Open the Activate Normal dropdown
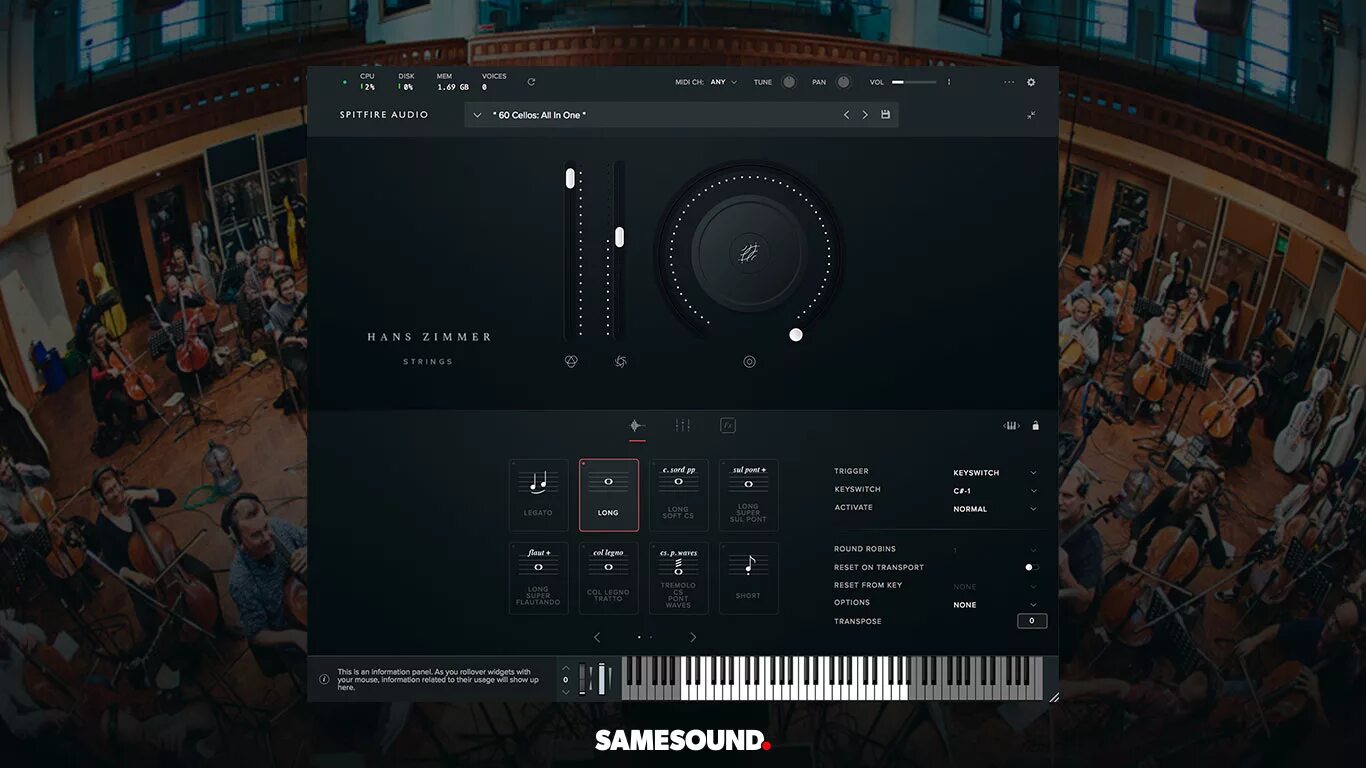 (x=994, y=509)
